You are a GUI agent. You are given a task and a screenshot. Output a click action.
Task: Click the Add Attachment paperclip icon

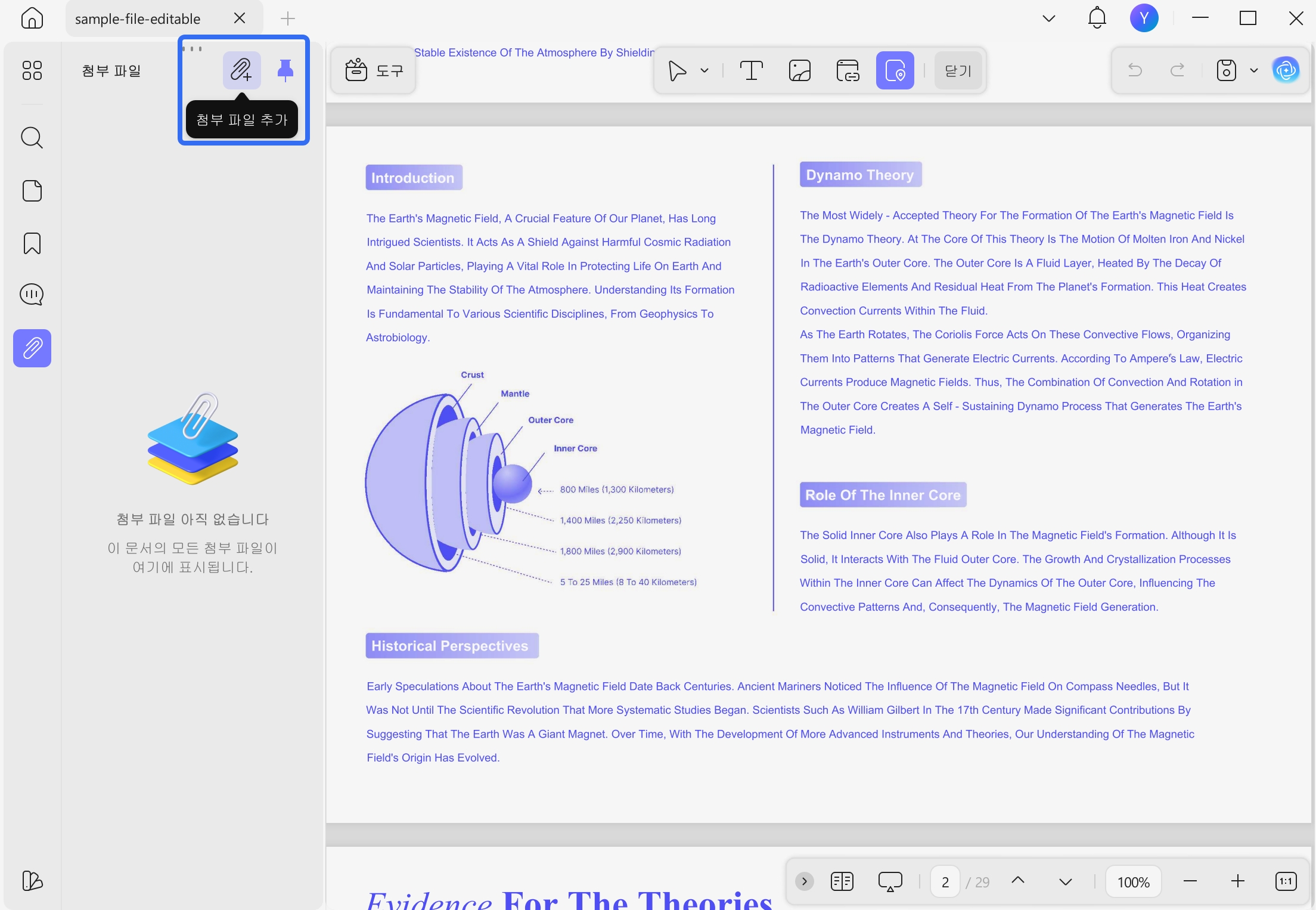point(241,70)
